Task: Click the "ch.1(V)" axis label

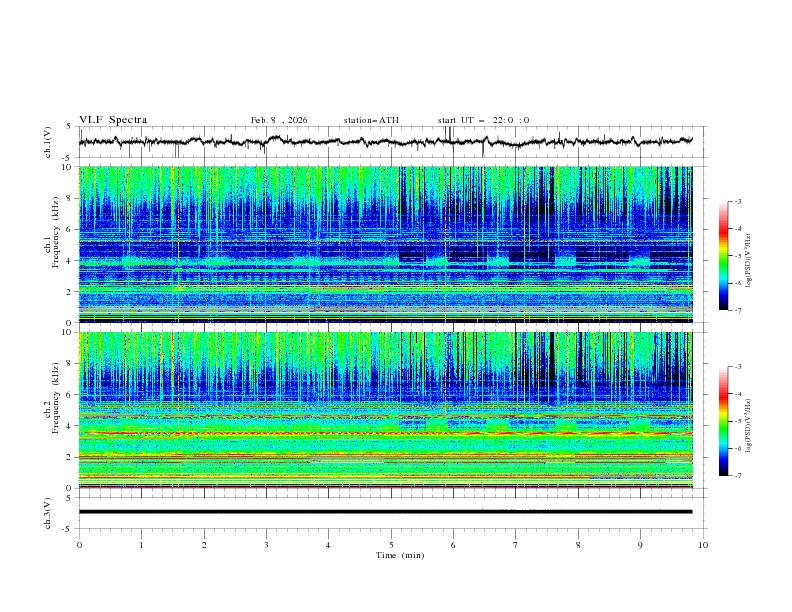Action: tap(48, 142)
